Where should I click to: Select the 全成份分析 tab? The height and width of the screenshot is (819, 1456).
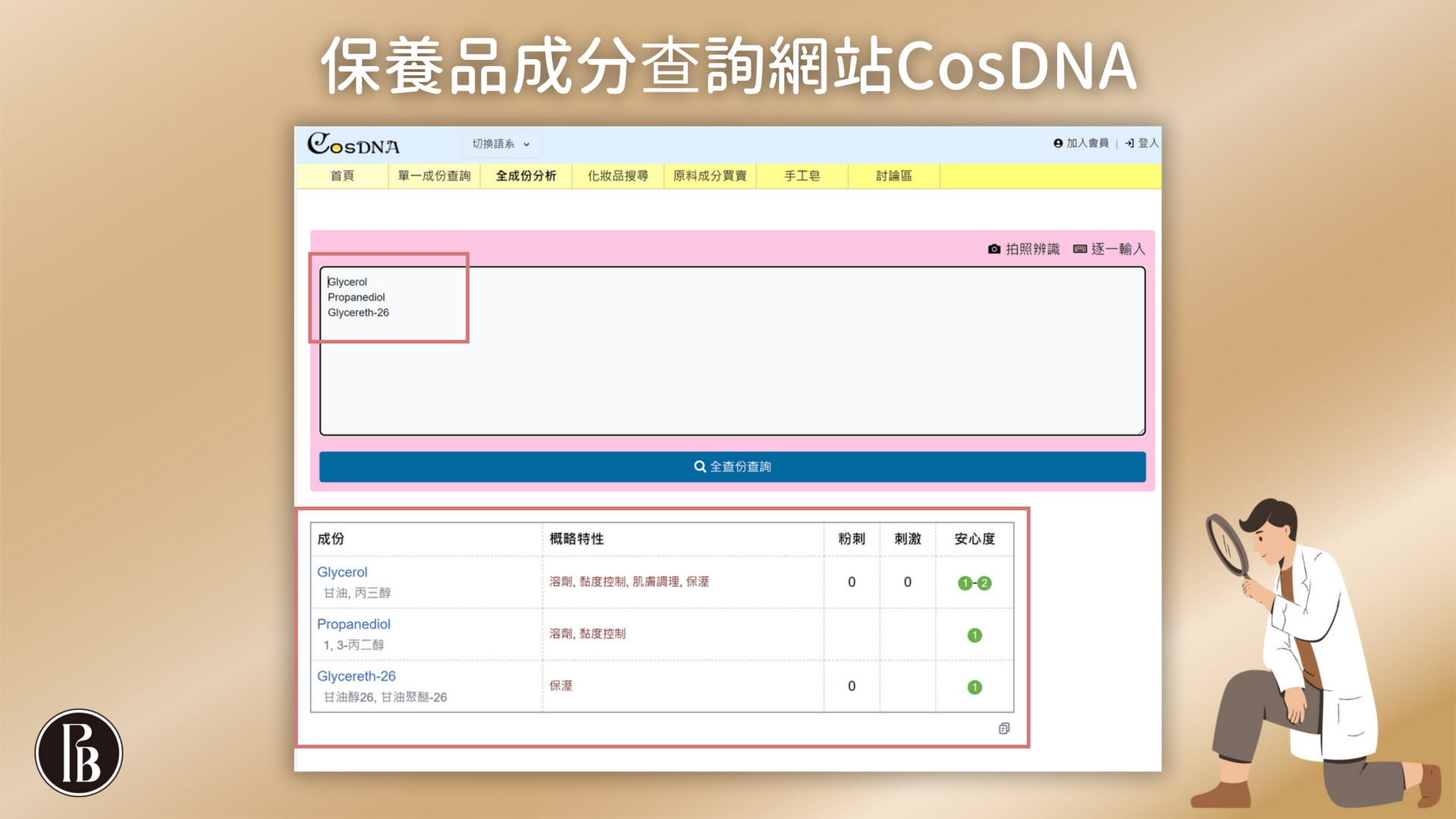tap(526, 176)
